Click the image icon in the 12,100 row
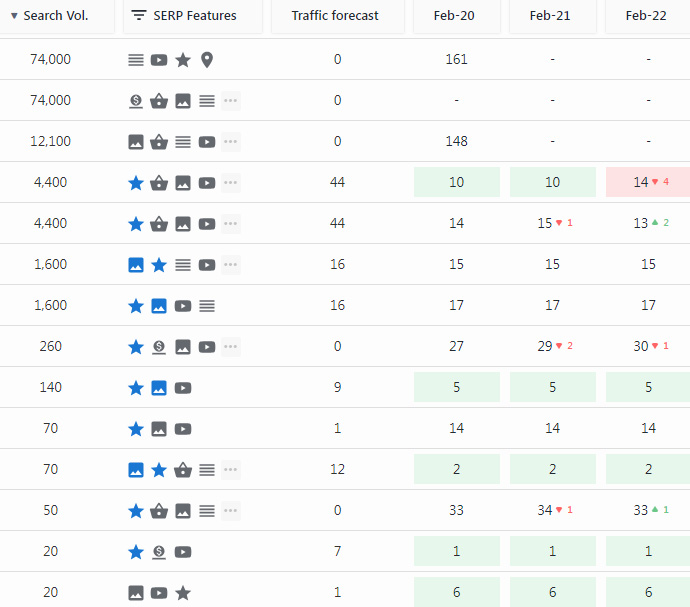Screen dimensions: 690x607 (x=136, y=142)
